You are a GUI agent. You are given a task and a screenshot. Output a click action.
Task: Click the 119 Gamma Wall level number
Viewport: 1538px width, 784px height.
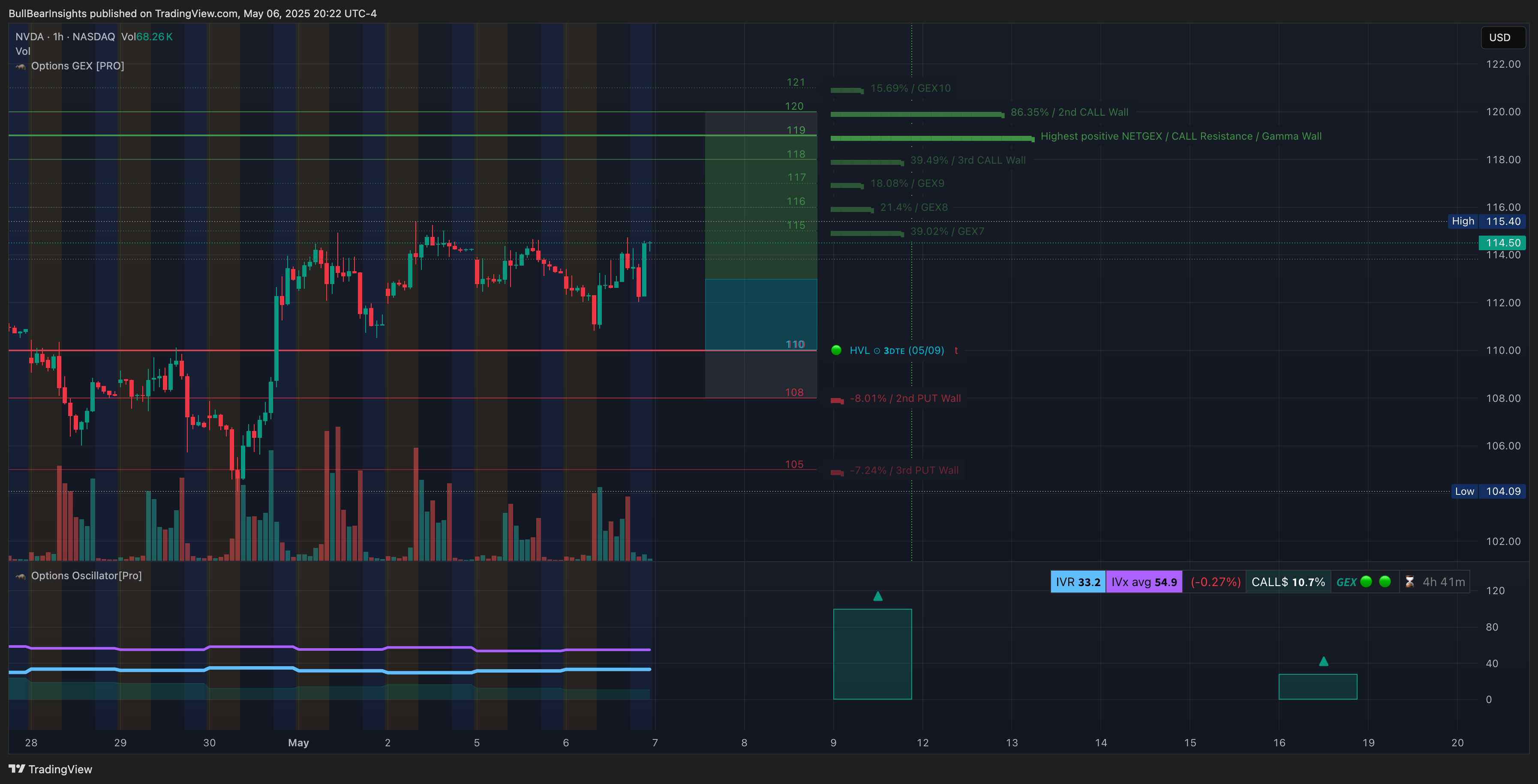(796, 130)
